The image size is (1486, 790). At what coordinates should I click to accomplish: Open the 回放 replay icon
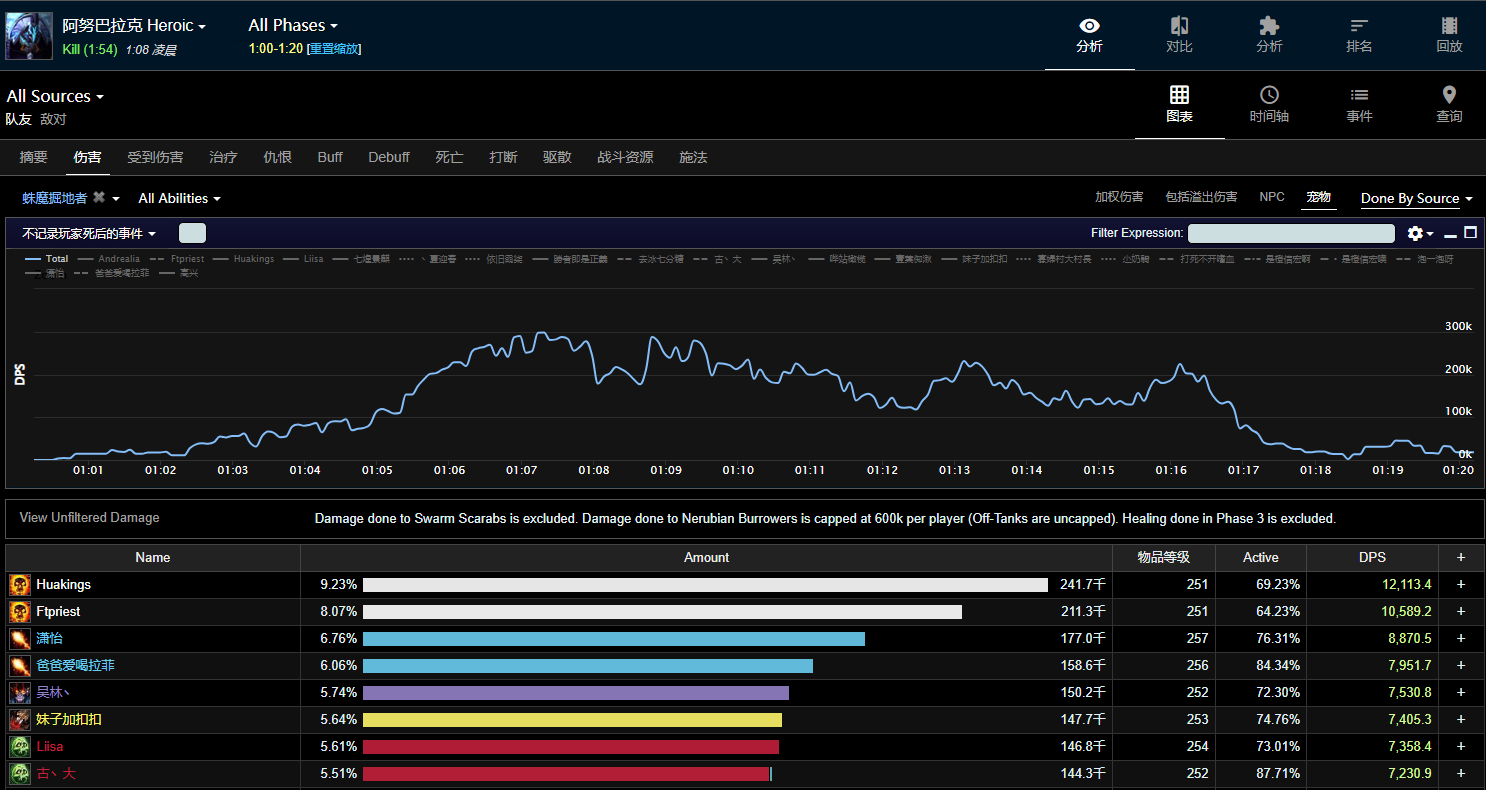click(x=1449, y=35)
